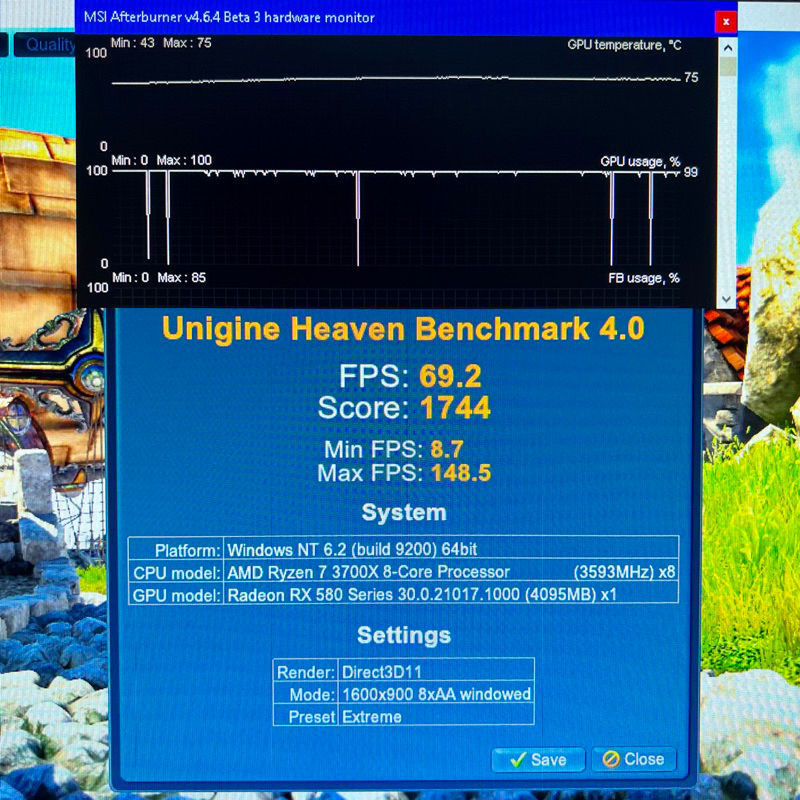This screenshot has height=800, width=800.
Task: Click the FB usage graph label
Action: pyautogui.click(x=644, y=278)
